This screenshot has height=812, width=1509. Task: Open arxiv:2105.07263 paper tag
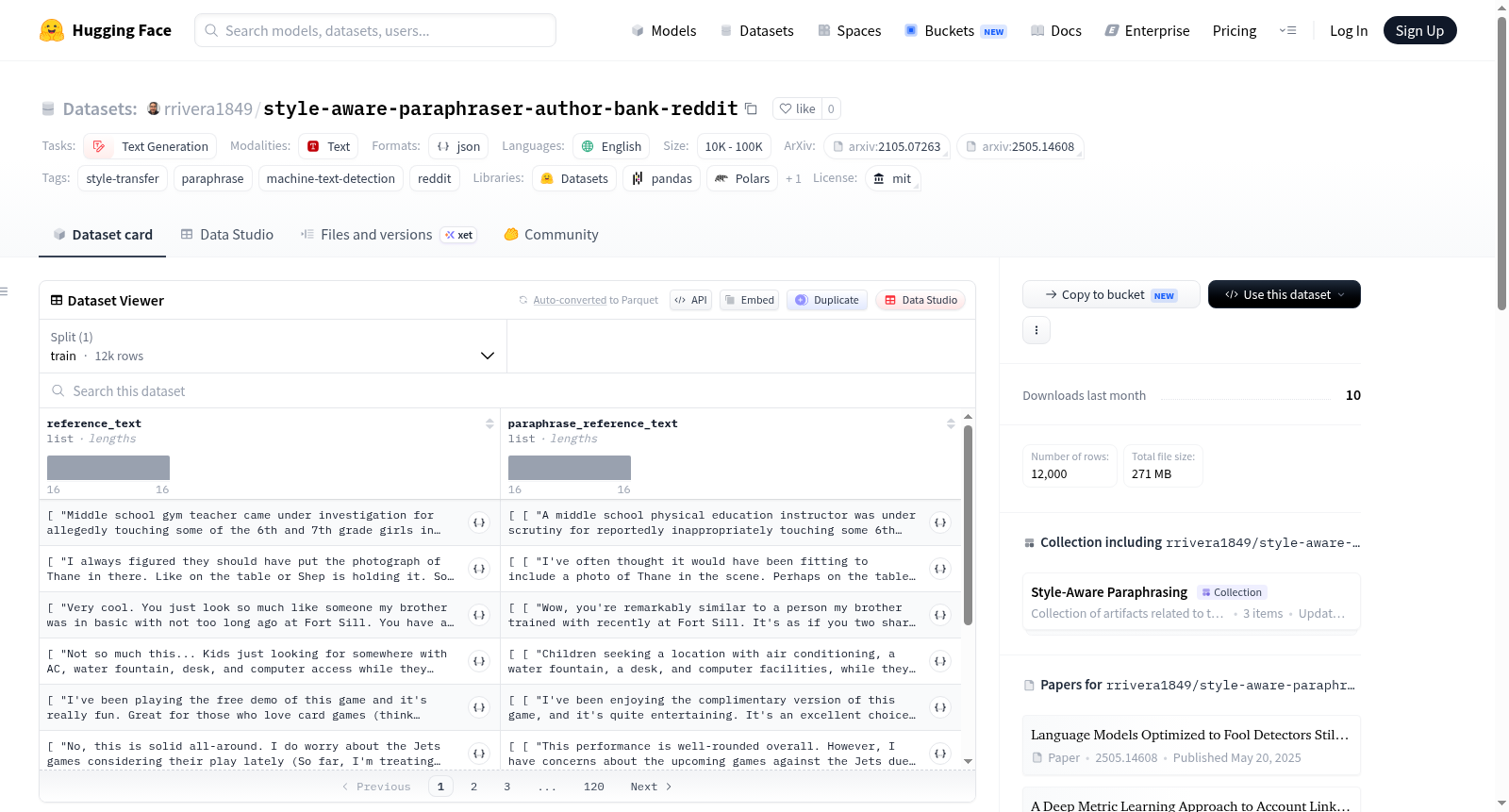click(x=887, y=146)
